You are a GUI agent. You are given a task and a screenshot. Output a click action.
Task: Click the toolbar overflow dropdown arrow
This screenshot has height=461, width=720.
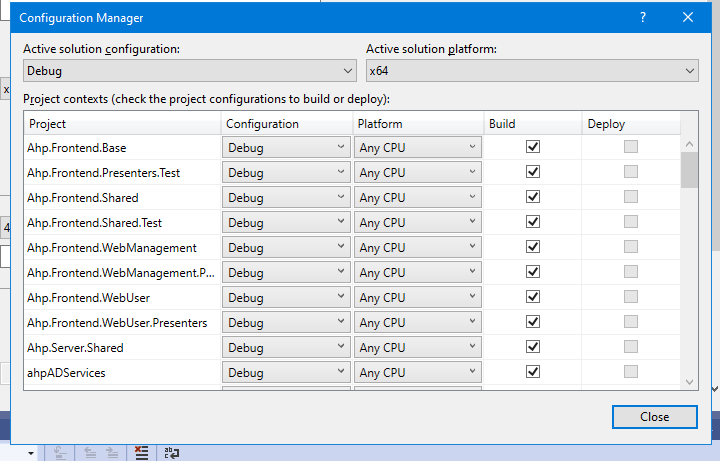tap(31, 452)
